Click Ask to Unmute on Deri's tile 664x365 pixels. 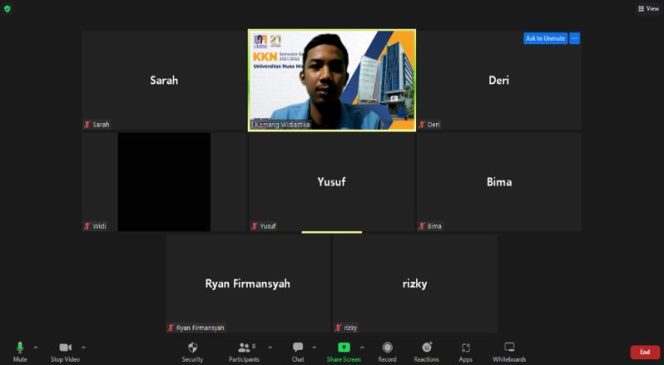[x=545, y=39]
